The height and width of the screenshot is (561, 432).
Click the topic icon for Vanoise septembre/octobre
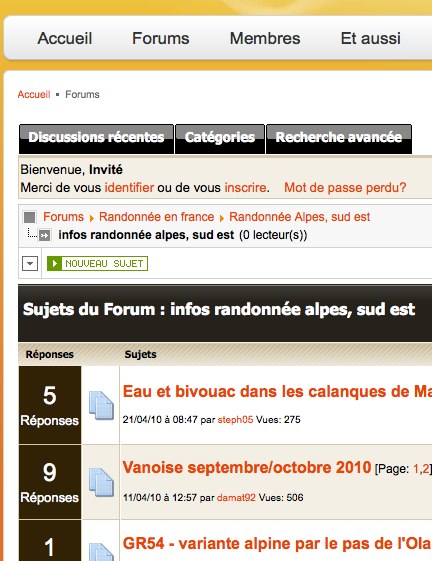[101, 482]
